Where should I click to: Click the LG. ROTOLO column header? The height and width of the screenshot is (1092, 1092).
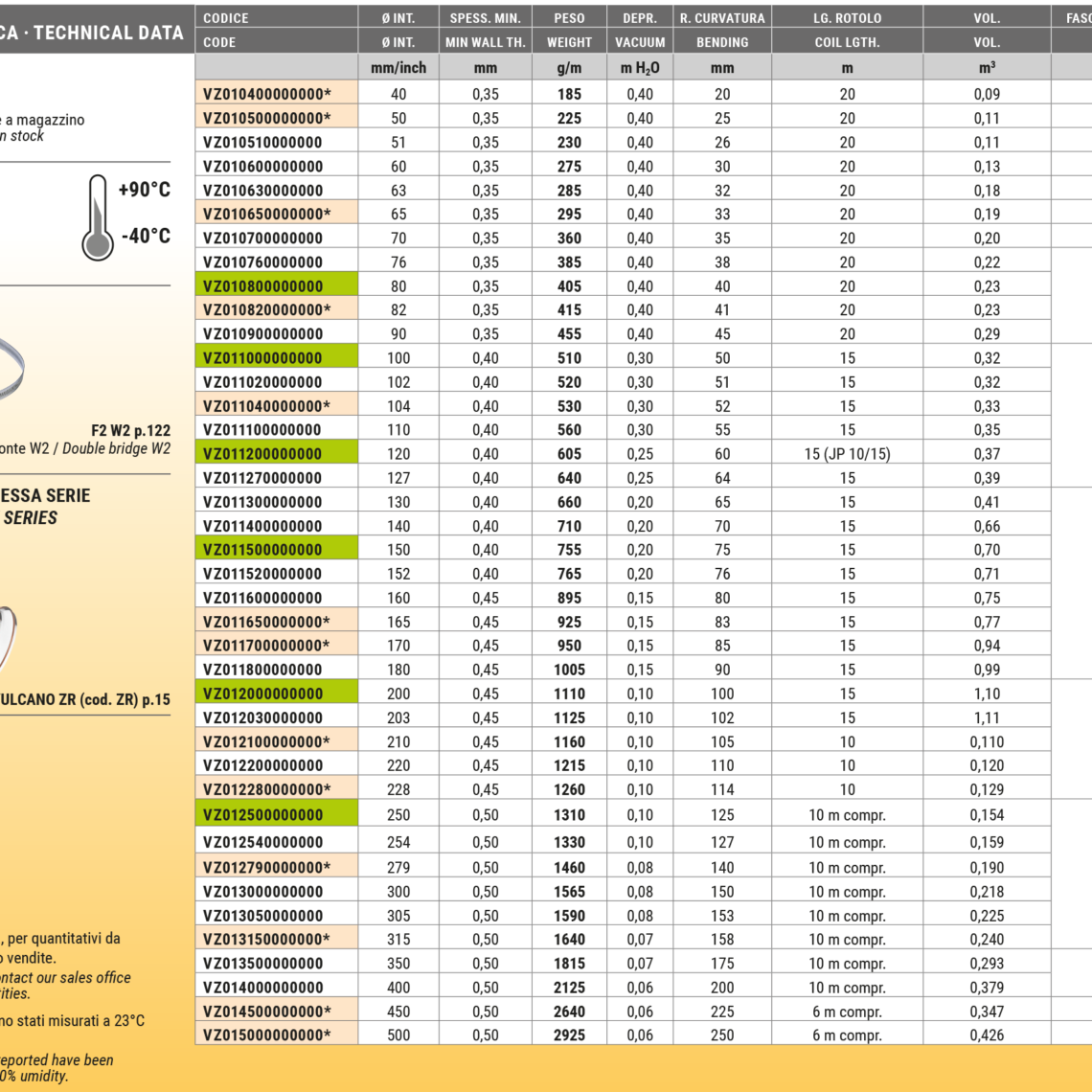click(x=847, y=18)
